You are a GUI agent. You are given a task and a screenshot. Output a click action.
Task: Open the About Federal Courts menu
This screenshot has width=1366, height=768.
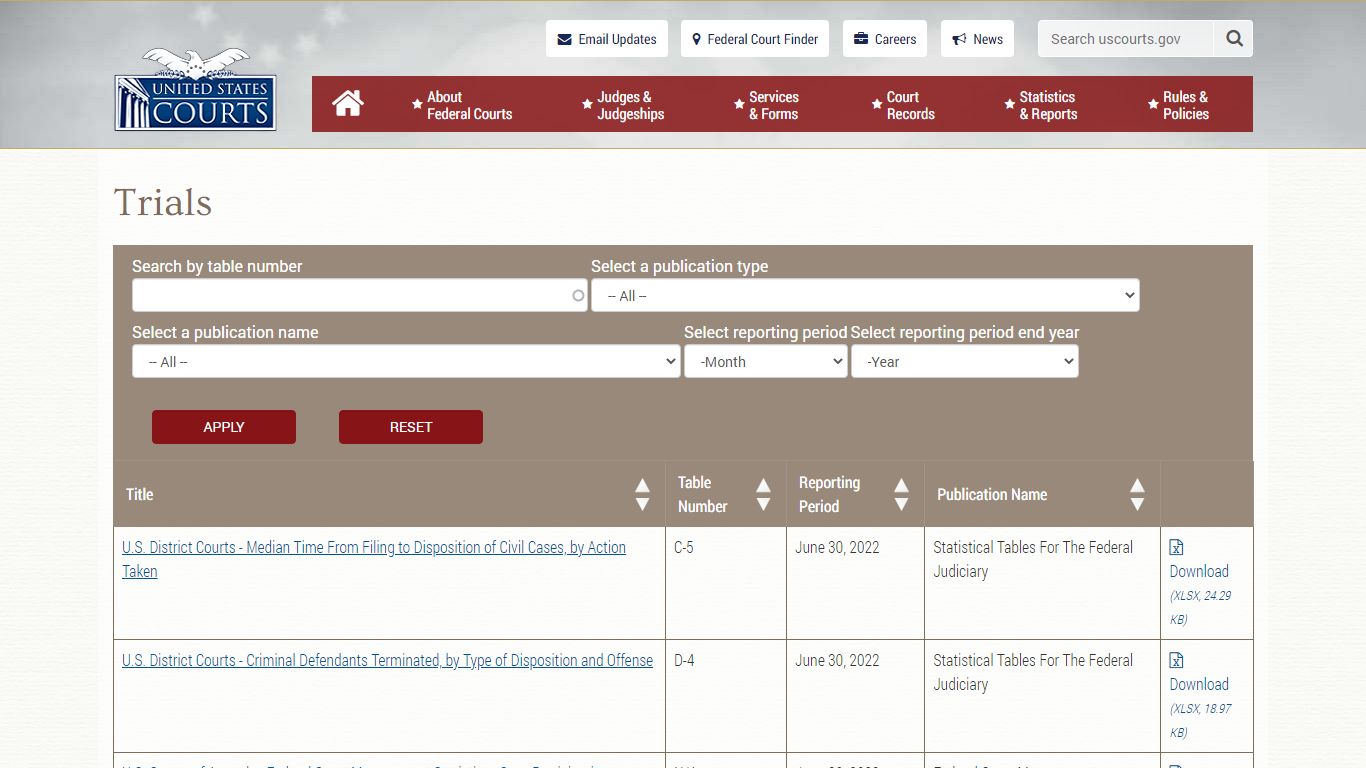click(x=462, y=105)
